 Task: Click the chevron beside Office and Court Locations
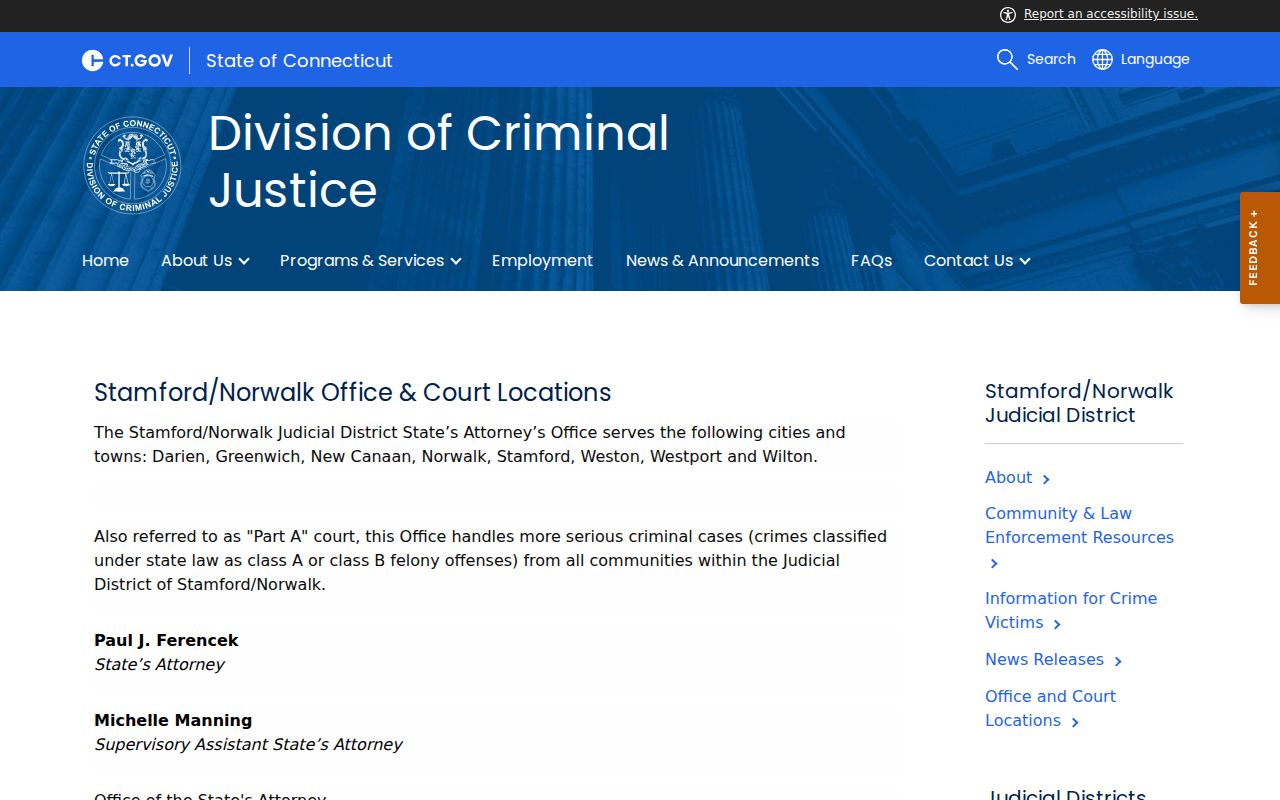coord(1075,722)
